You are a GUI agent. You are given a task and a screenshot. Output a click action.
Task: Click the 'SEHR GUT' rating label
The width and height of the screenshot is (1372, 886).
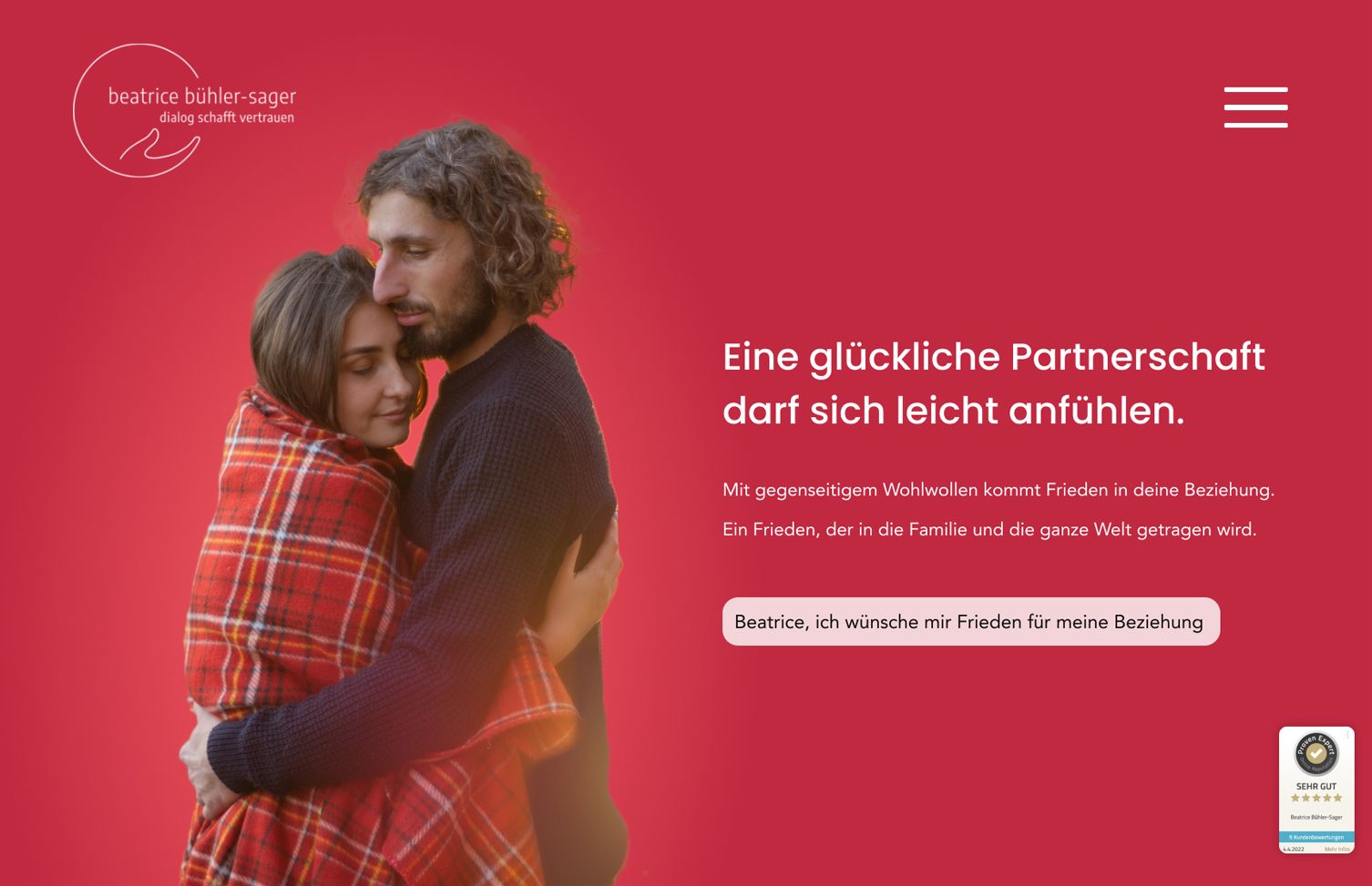click(1316, 786)
